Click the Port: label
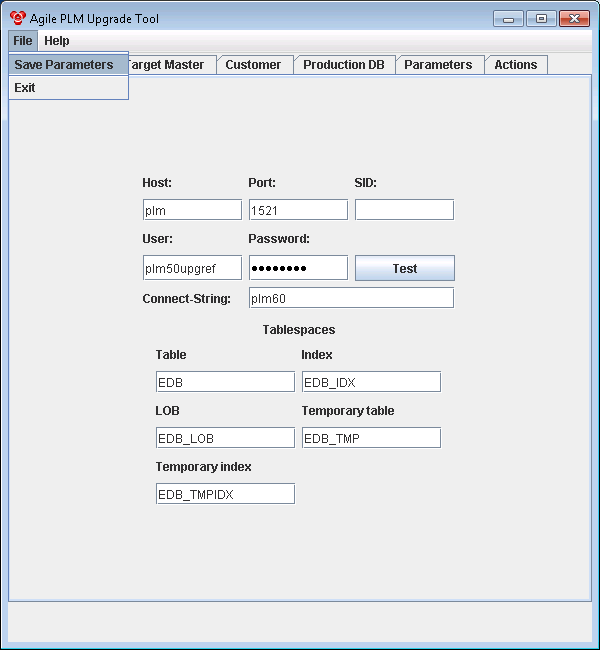600x650 pixels. pos(262,183)
